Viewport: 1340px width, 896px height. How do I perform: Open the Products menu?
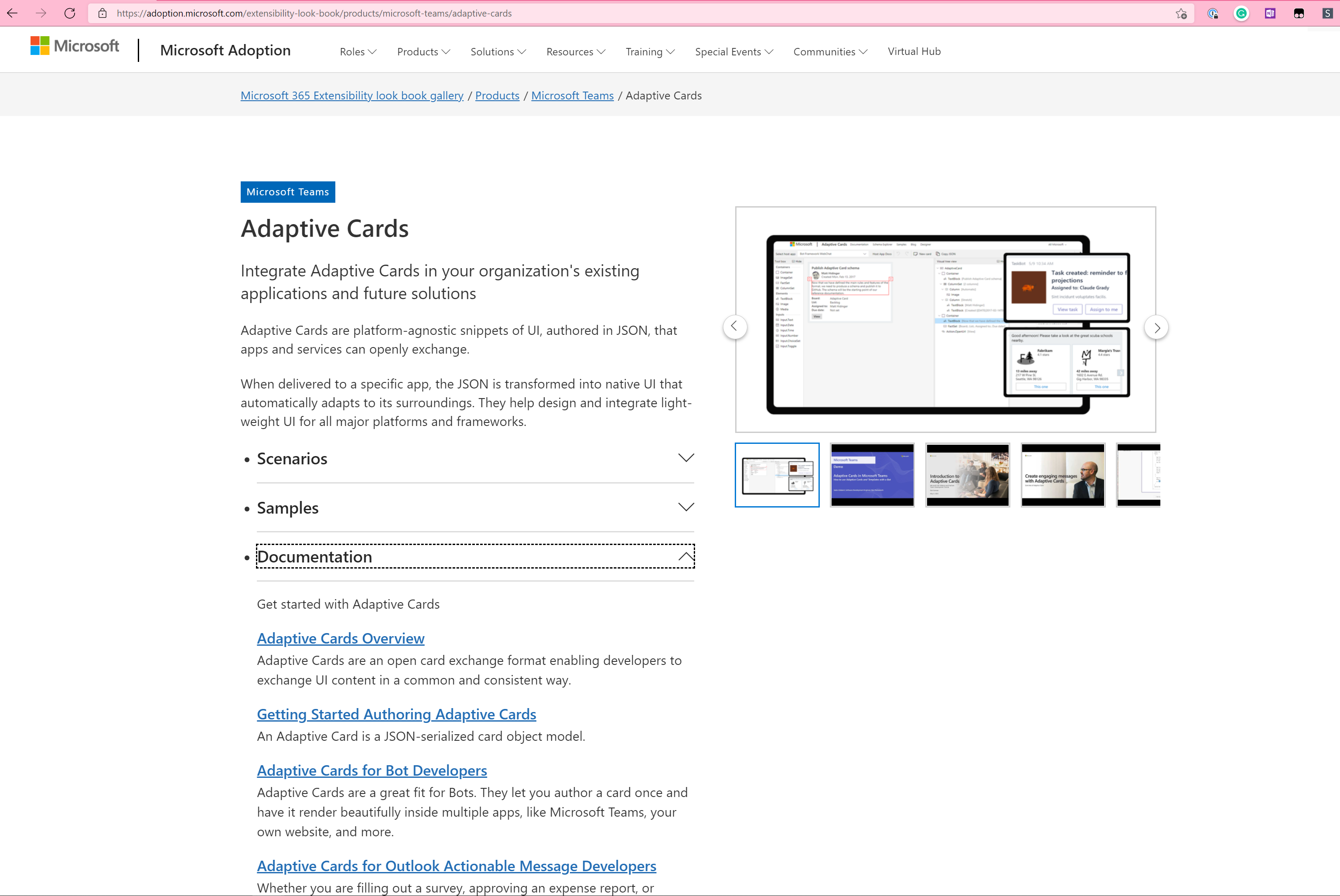pos(423,51)
